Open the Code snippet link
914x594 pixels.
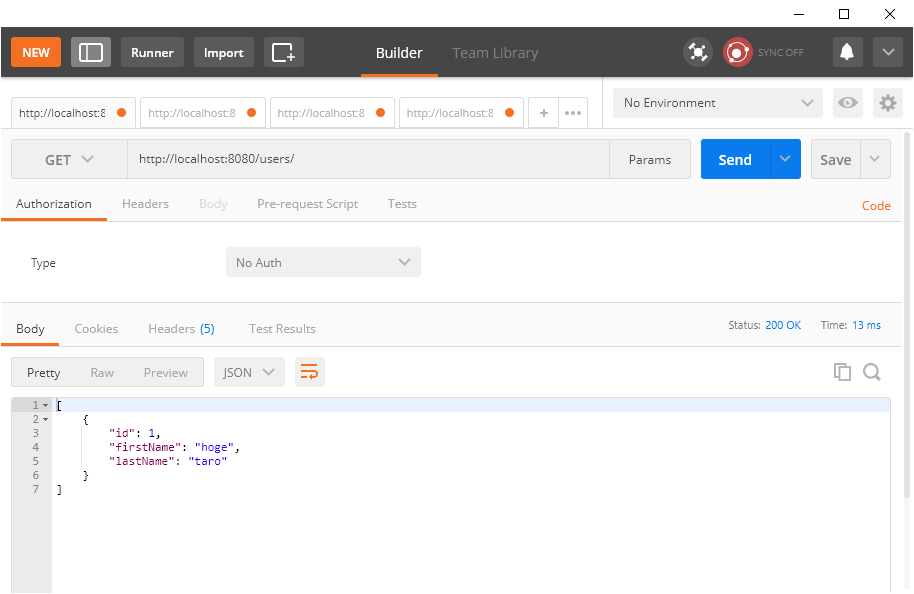876,206
